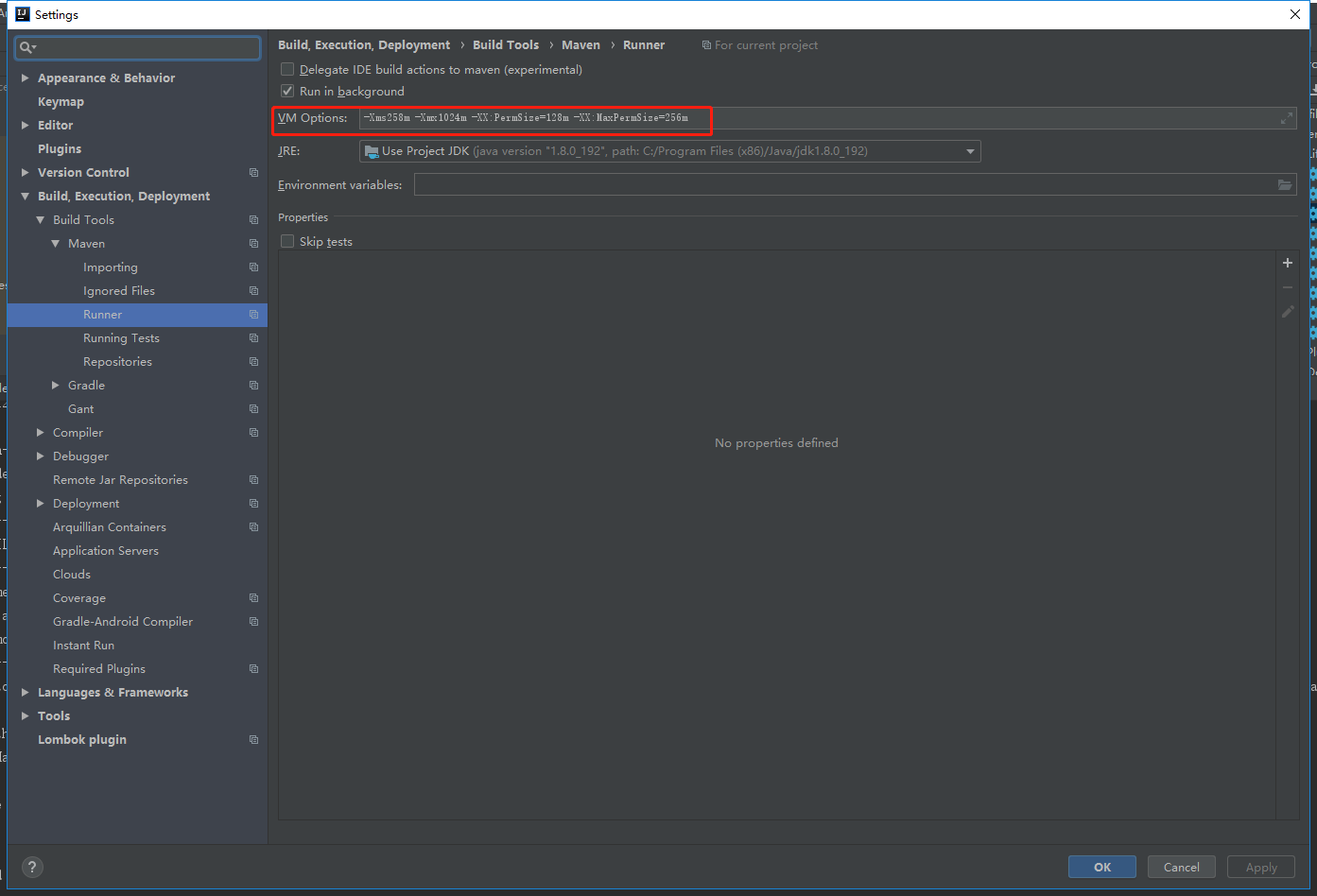The image size is (1317, 896).
Task: Open the JRE dropdown list
Action: point(970,151)
